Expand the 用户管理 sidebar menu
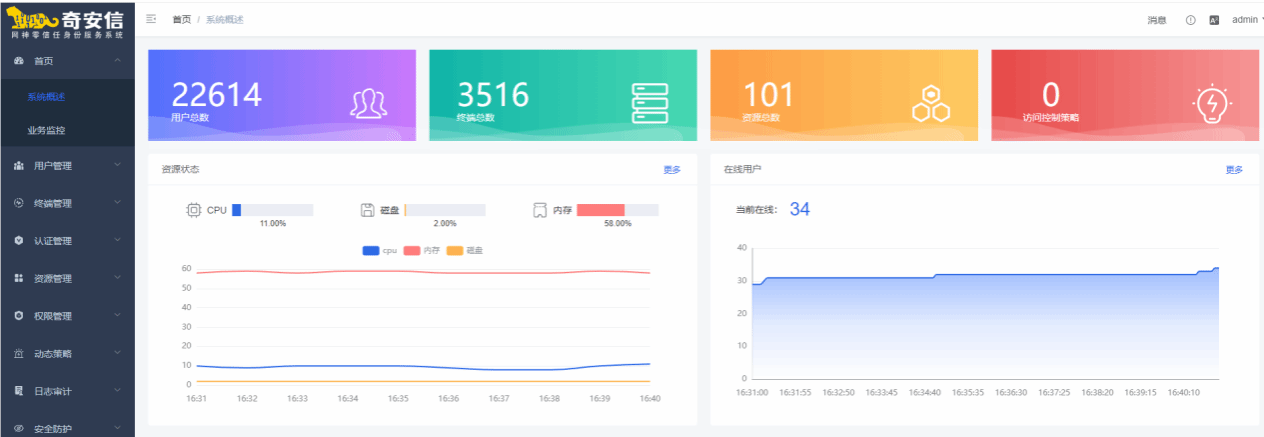 point(67,166)
